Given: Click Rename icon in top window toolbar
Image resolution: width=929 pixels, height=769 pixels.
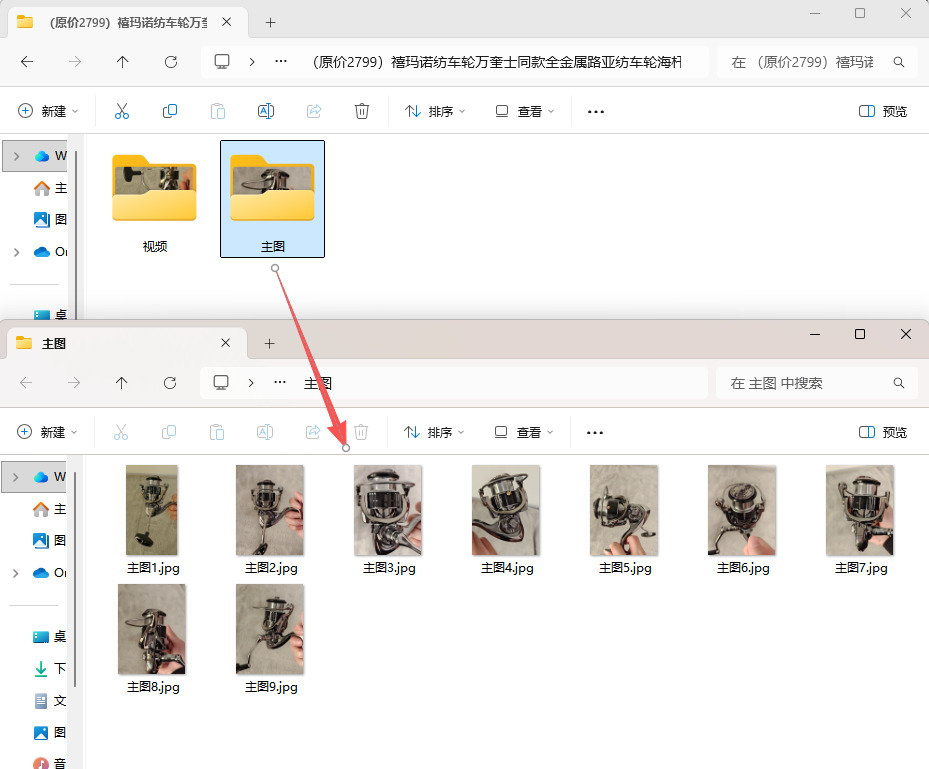Looking at the screenshot, I should point(266,111).
